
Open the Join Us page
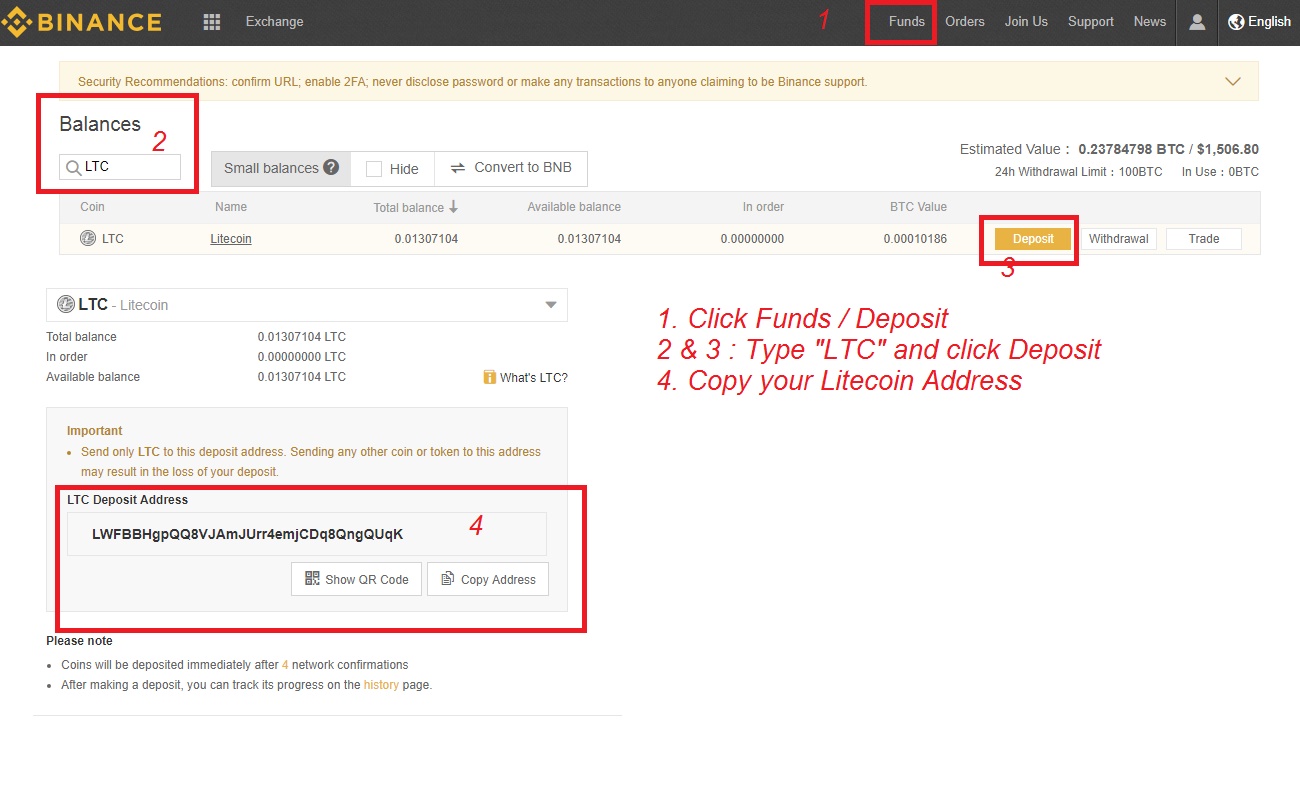click(x=1026, y=21)
